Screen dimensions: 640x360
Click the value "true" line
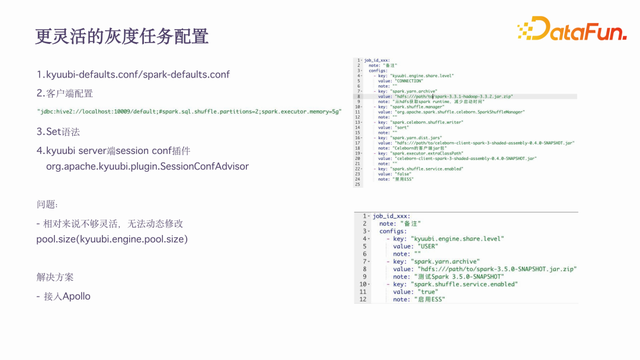click(415, 292)
